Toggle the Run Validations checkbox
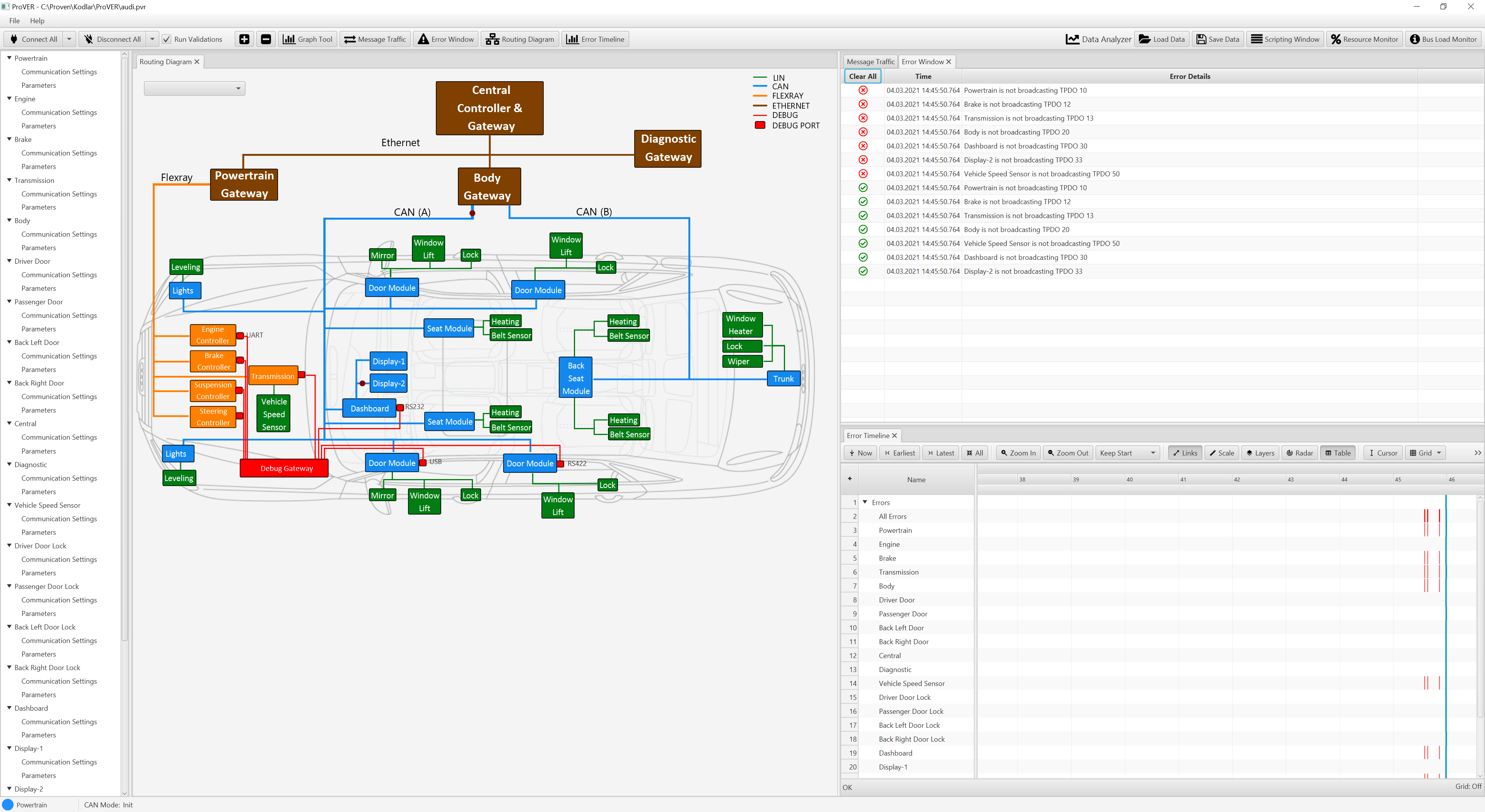This screenshot has width=1485, height=812. coord(167,39)
